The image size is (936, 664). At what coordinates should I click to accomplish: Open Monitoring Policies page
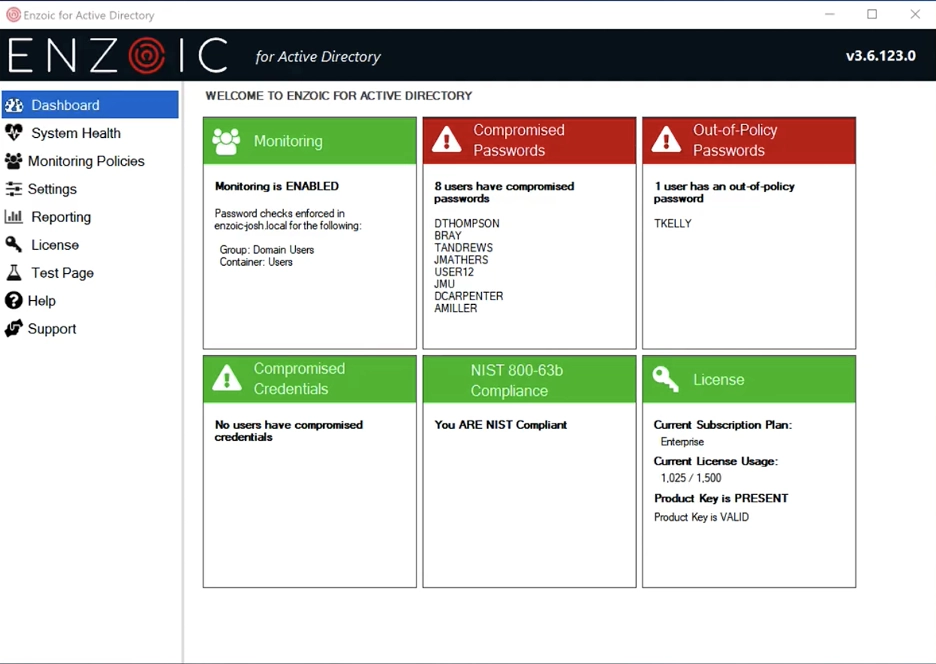(x=84, y=160)
